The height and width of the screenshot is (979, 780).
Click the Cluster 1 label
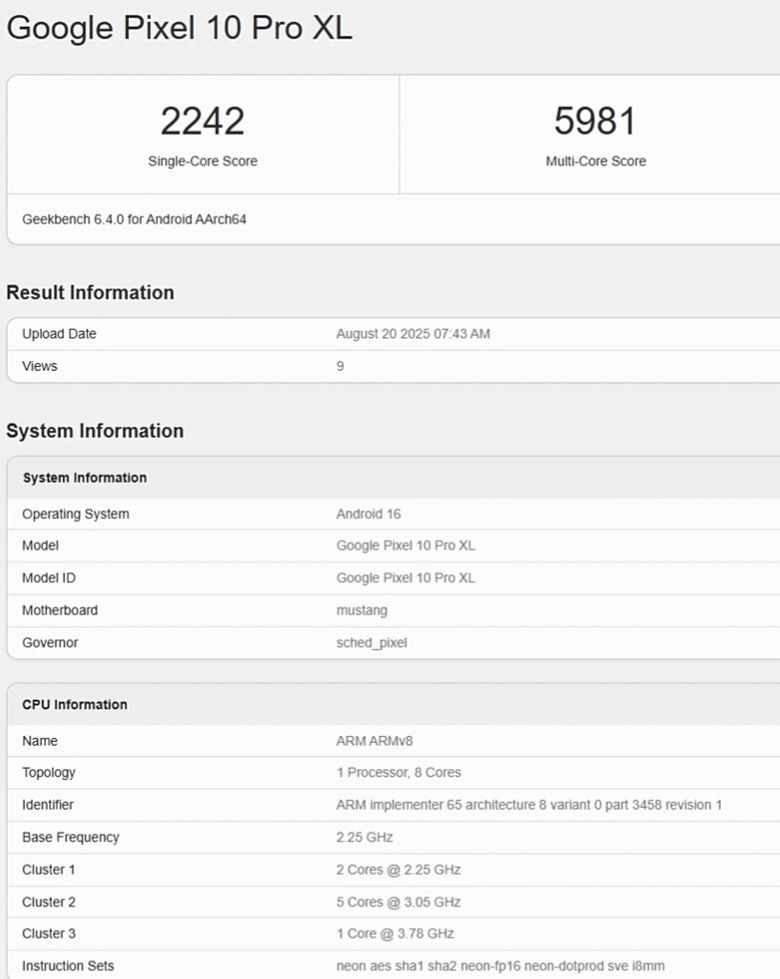pos(49,870)
